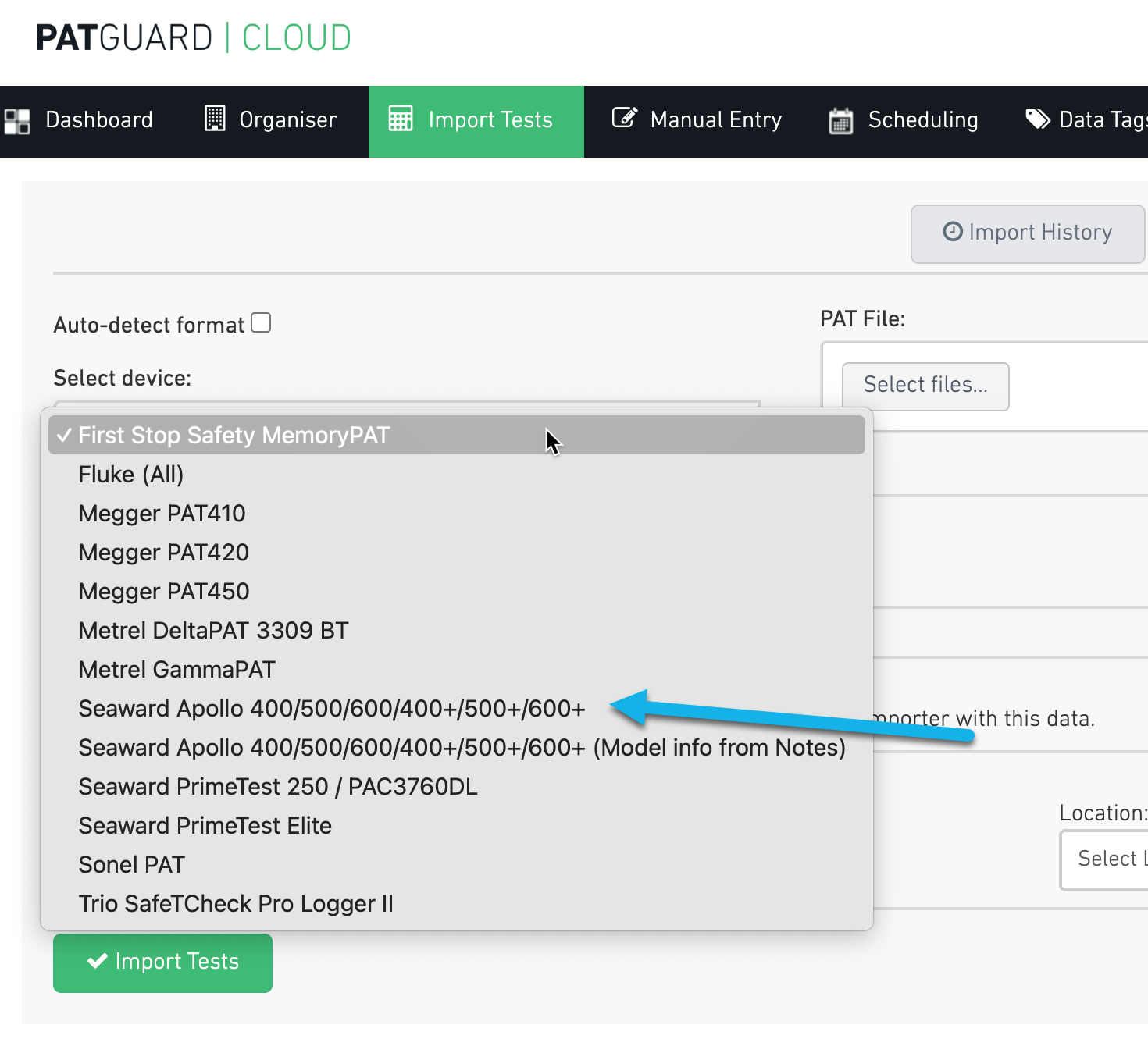Click the clock icon in Import History
1148x1046 pixels.
[953, 231]
